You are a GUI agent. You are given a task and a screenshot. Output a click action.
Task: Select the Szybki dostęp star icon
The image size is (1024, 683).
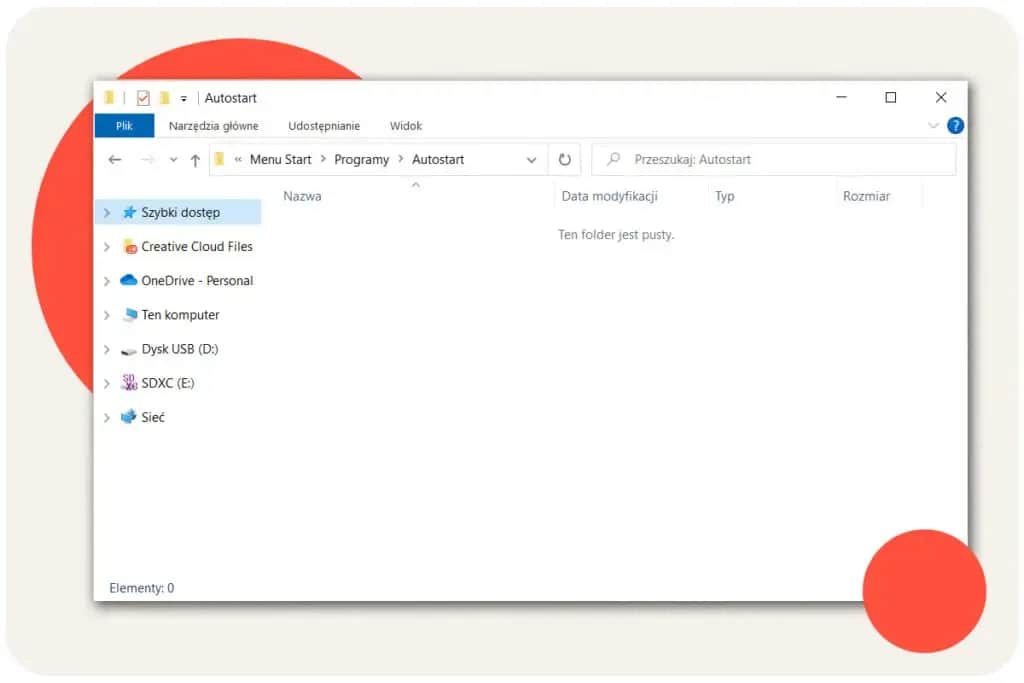[x=131, y=212]
